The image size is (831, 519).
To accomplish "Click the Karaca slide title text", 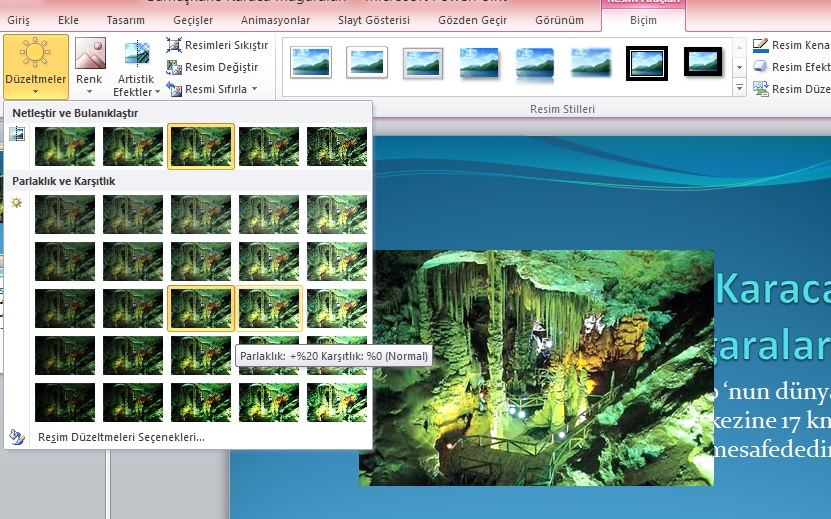I will pos(773,289).
